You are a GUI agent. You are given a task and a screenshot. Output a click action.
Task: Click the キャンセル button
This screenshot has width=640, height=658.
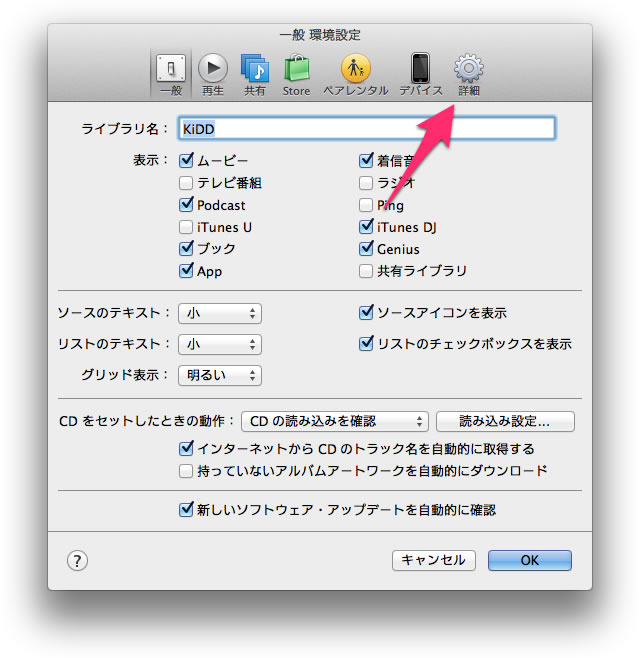pyautogui.click(x=434, y=561)
